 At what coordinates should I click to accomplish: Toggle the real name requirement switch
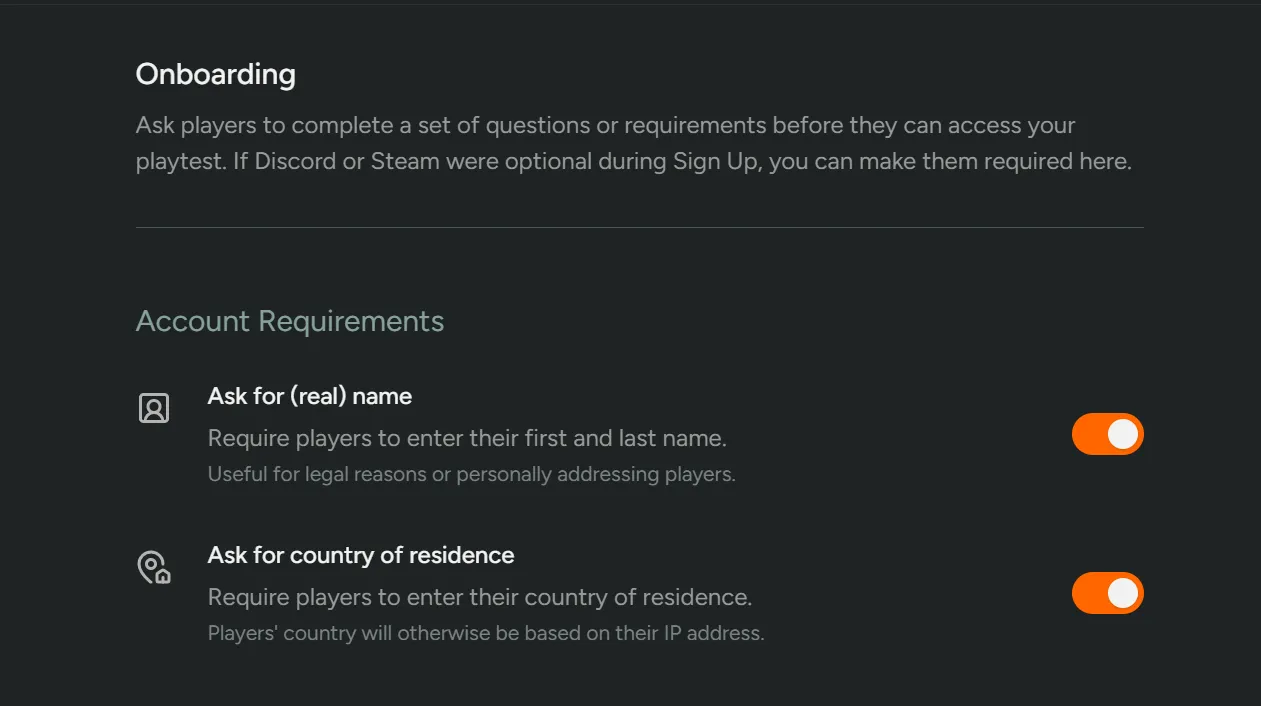tap(1107, 434)
